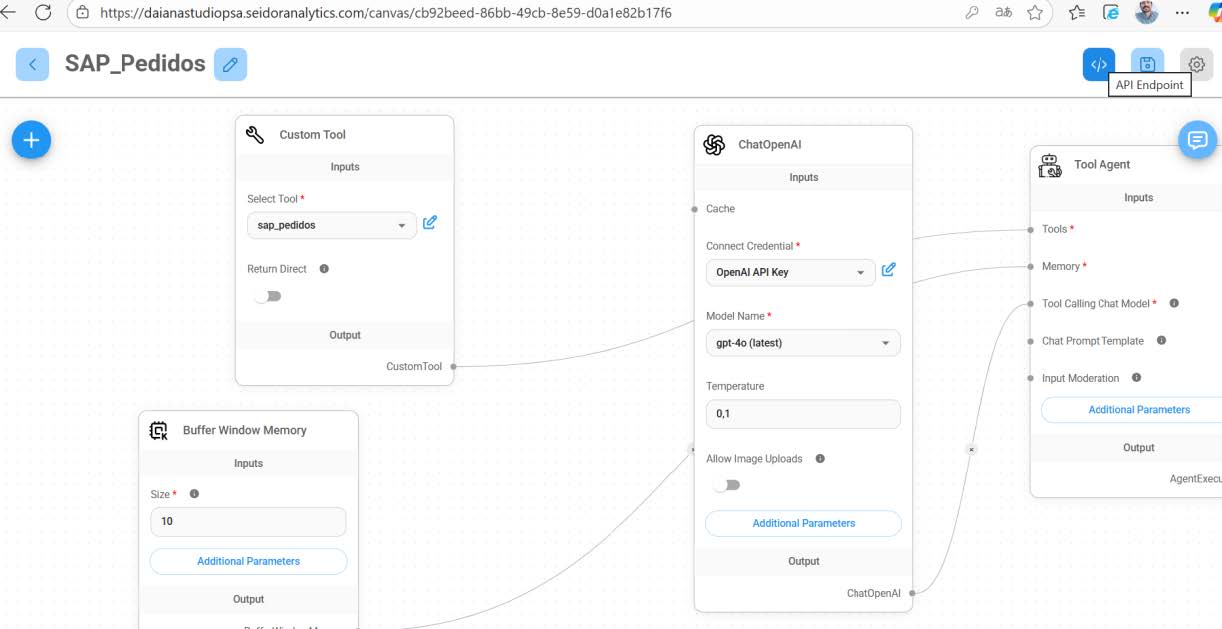Click the info icon next to Input Moderation

pos(1137,378)
